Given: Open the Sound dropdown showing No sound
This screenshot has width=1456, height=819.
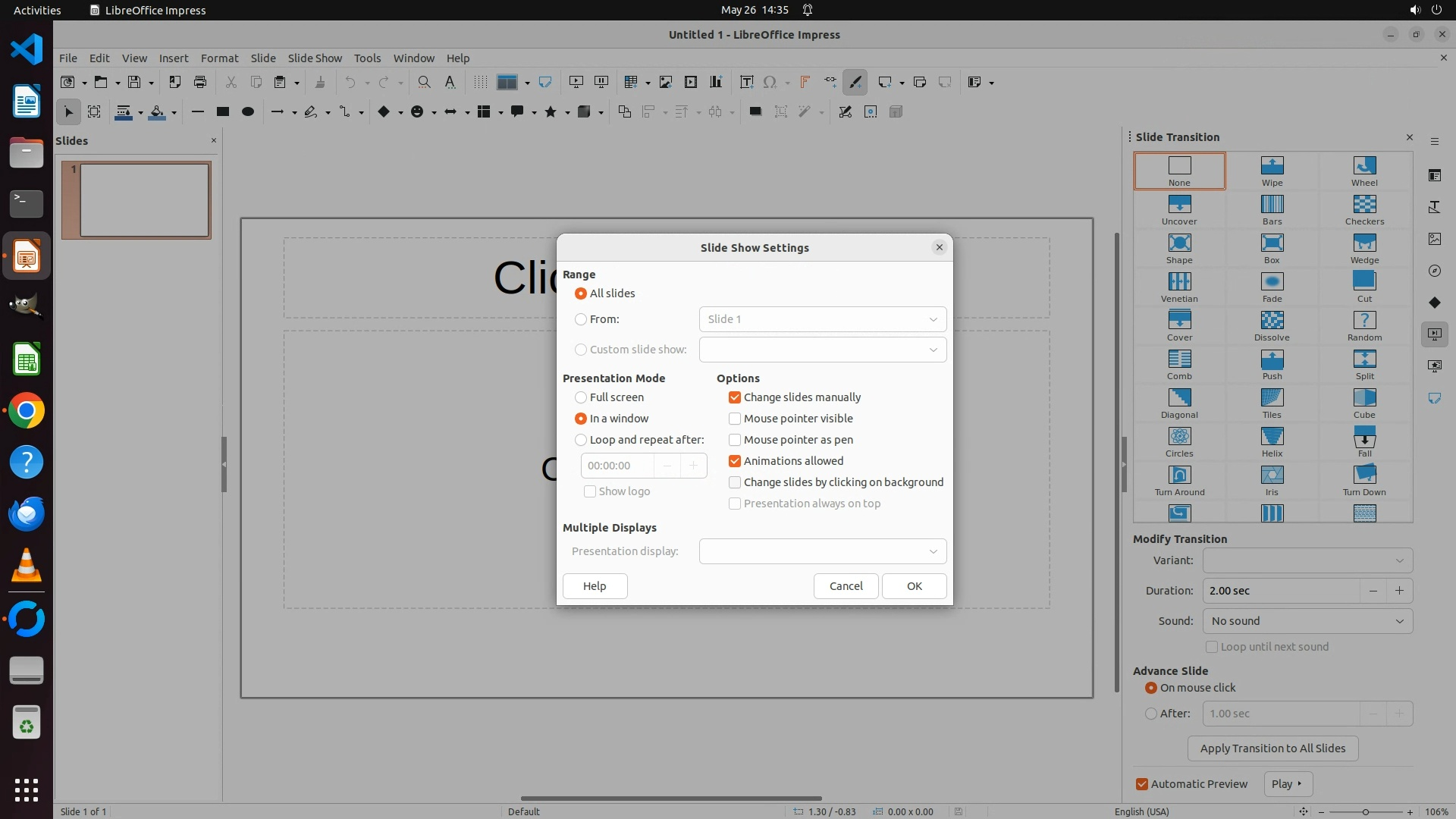Looking at the screenshot, I should coord(1307,621).
